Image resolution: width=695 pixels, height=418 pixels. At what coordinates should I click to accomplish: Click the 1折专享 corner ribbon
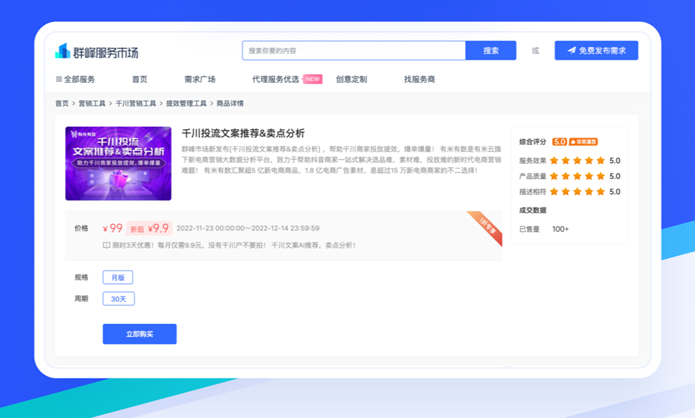[x=488, y=226]
